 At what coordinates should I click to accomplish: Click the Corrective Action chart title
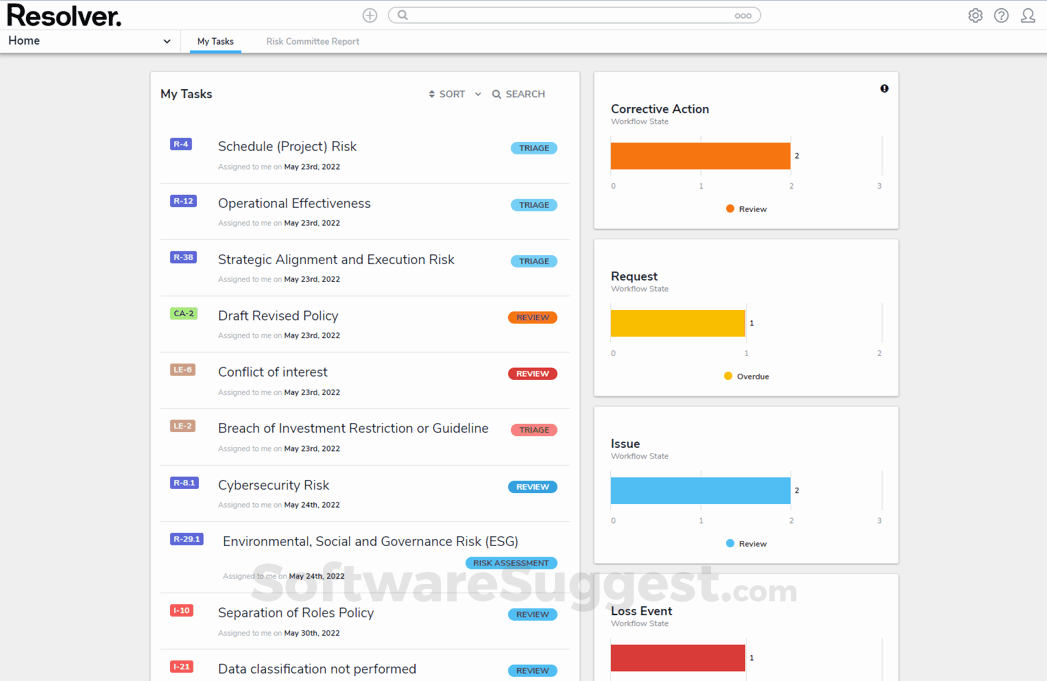pos(660,109)
